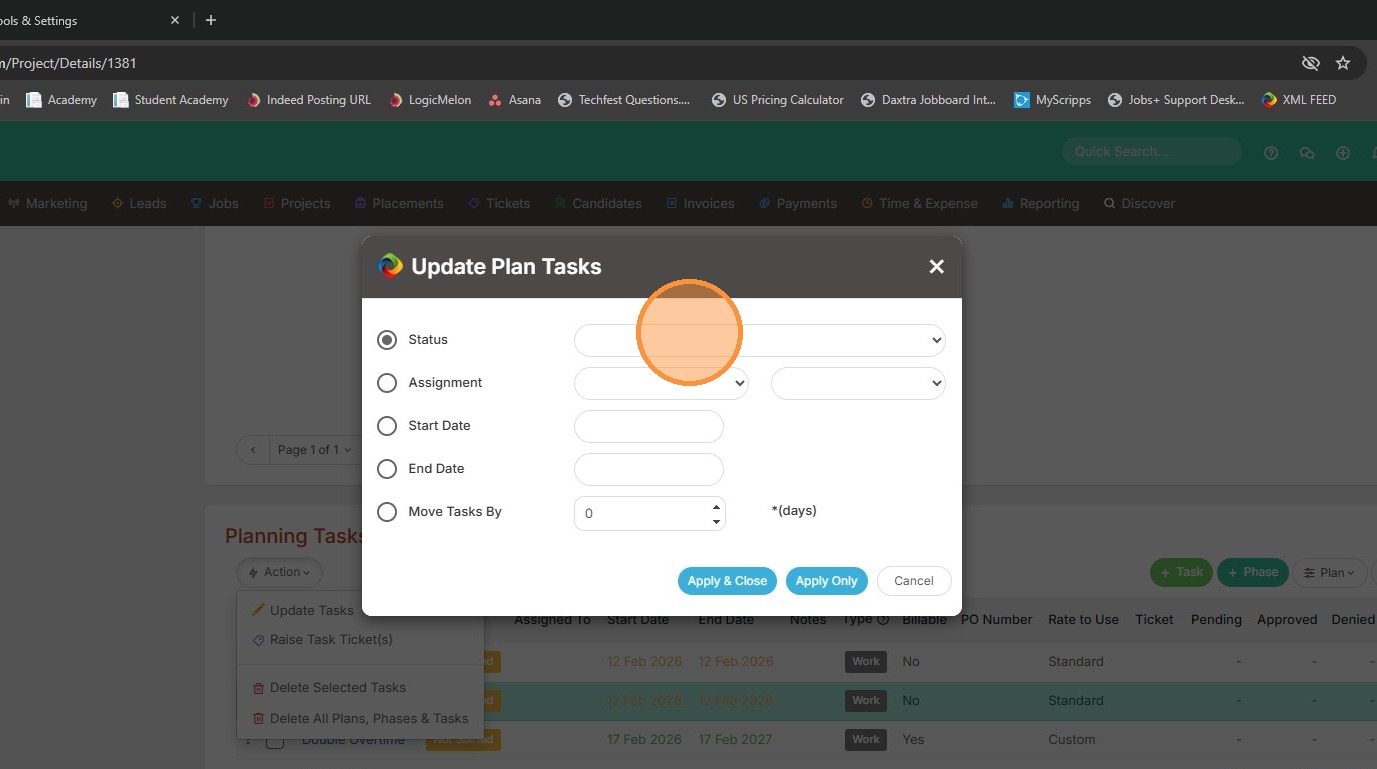Viewport: 1377px width, 769px height.
Task: Open the Jobs navigation tab
Action: point(214,203)
